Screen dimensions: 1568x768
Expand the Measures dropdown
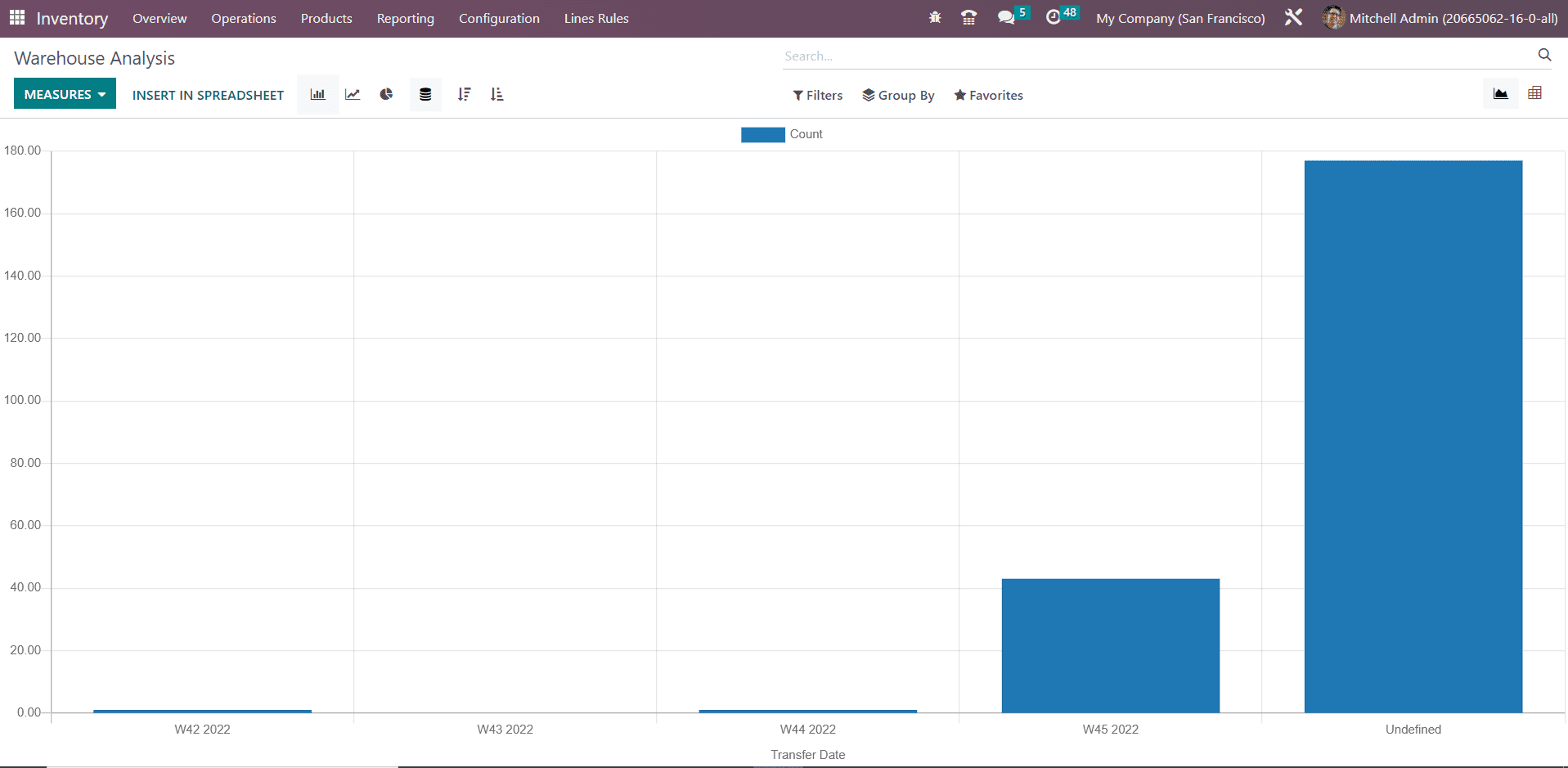(65, 94)
